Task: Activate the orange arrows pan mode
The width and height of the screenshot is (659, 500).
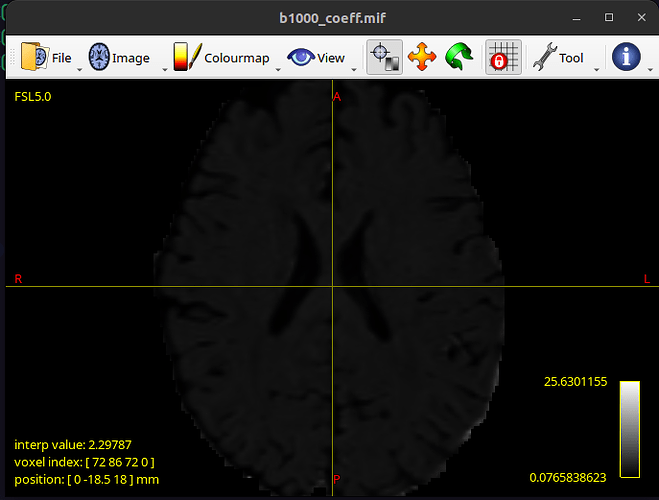Action: [x=422, y=58]
